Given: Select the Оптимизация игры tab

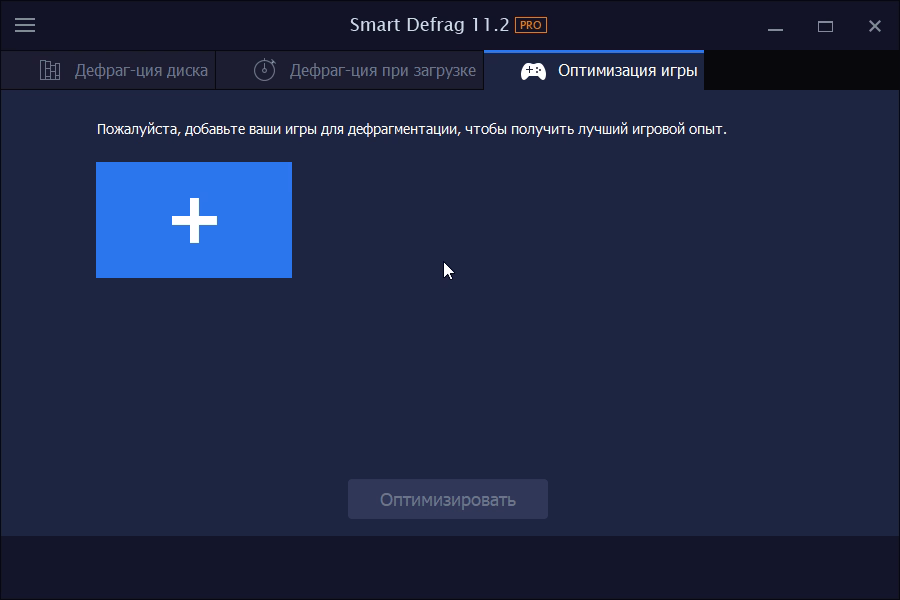Looking at the screenshot, I should pos(627,71).
